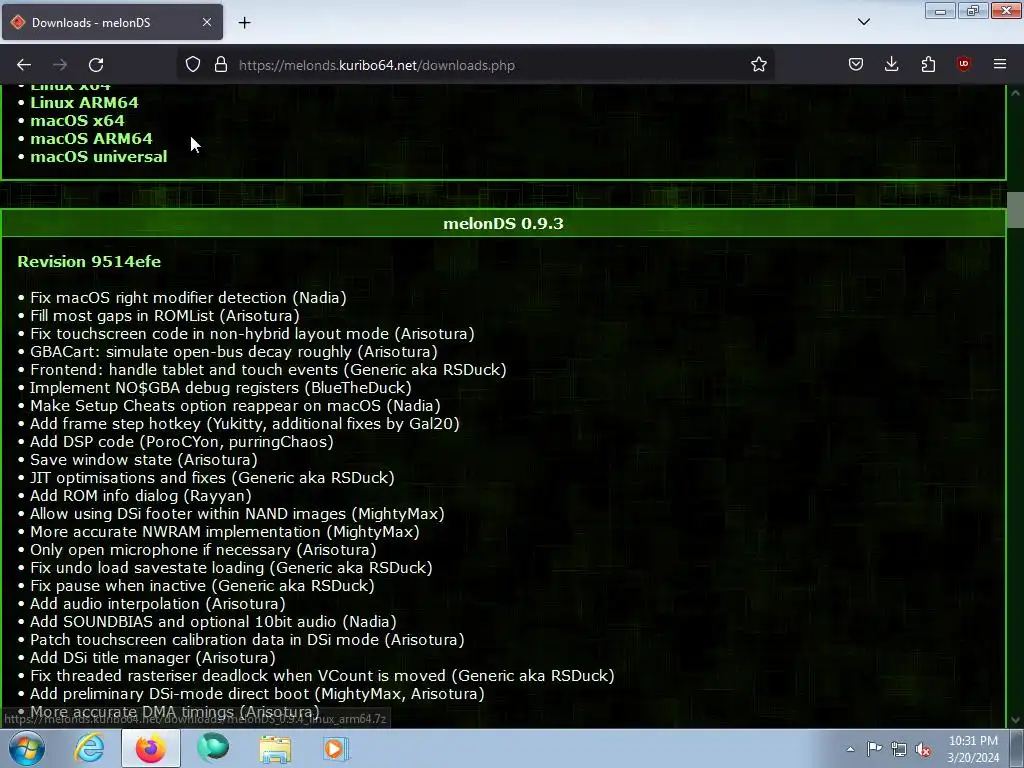Download the macOS ARM64 build
1024x768 pixels.
click(x=91, y=138)
